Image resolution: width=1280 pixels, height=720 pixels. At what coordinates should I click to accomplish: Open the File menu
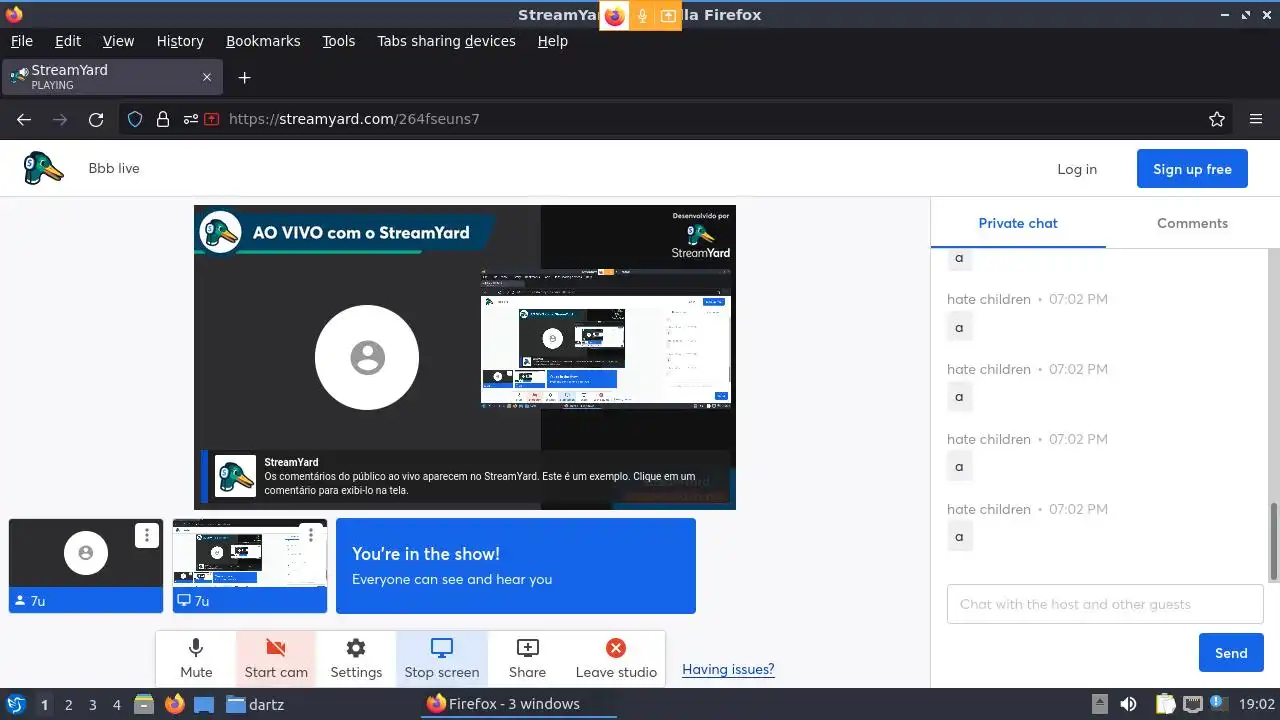[x=21, y=41]
